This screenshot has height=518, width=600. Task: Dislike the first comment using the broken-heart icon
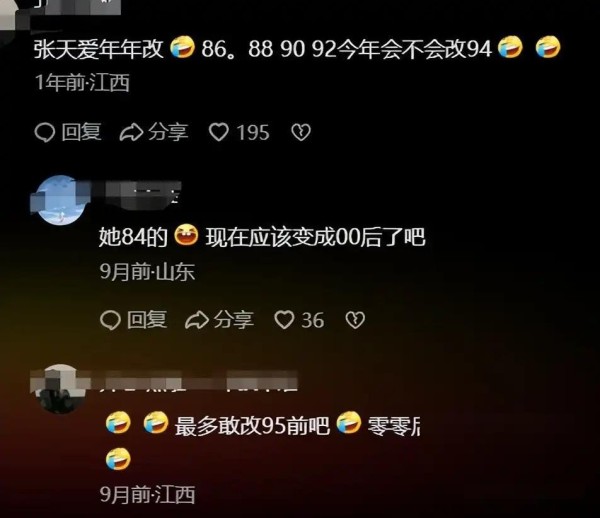point(301,132)
